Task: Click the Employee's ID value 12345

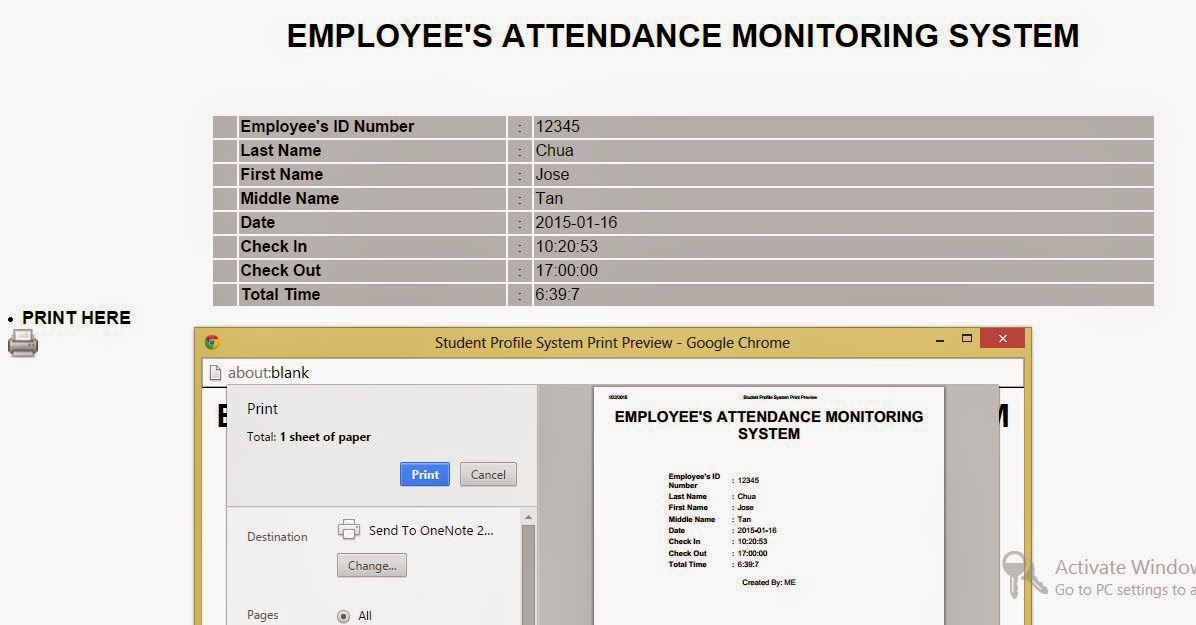Action: 558,127
